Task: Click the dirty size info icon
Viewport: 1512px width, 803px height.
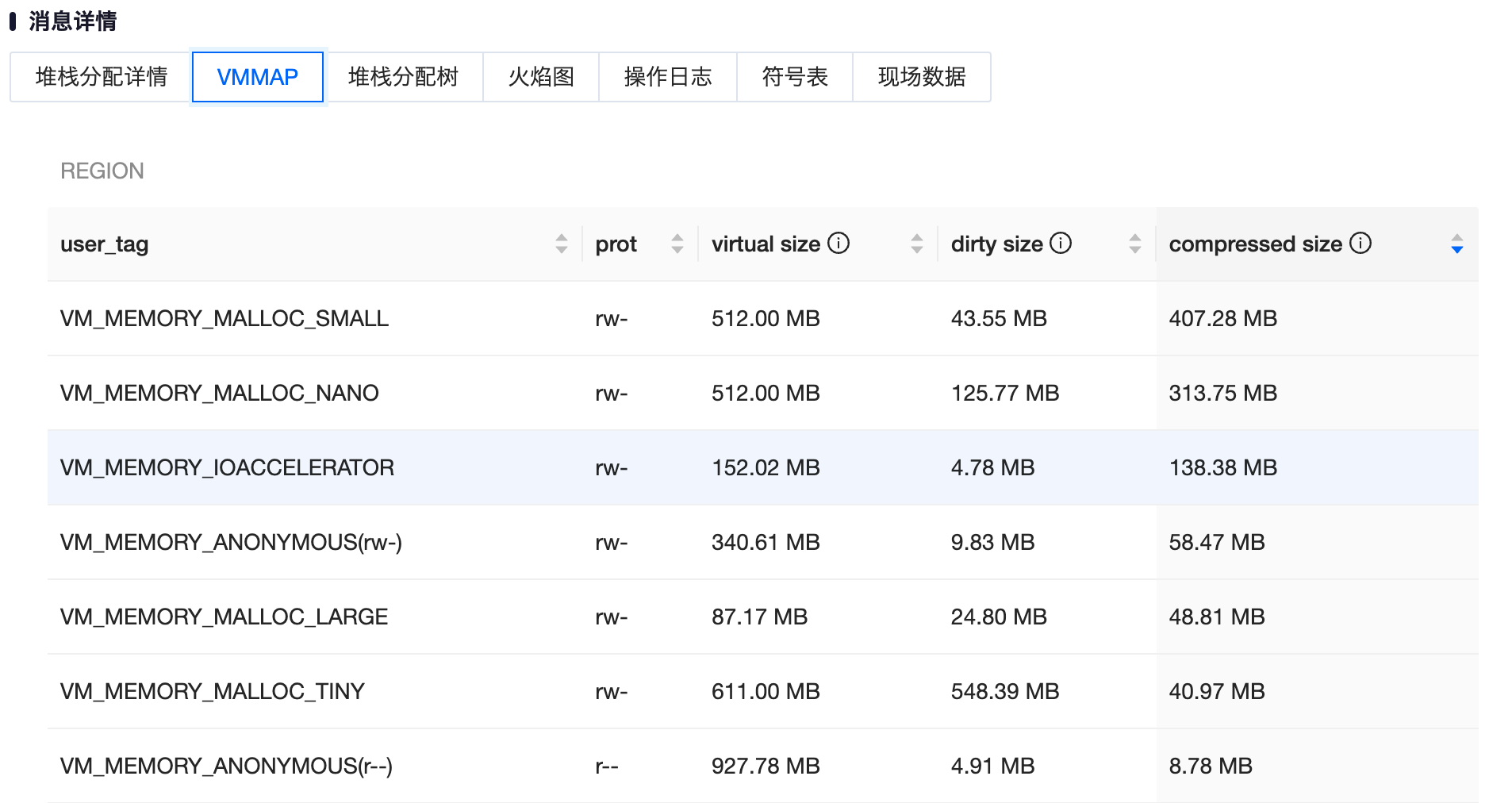Action: tap(1060, 243)
